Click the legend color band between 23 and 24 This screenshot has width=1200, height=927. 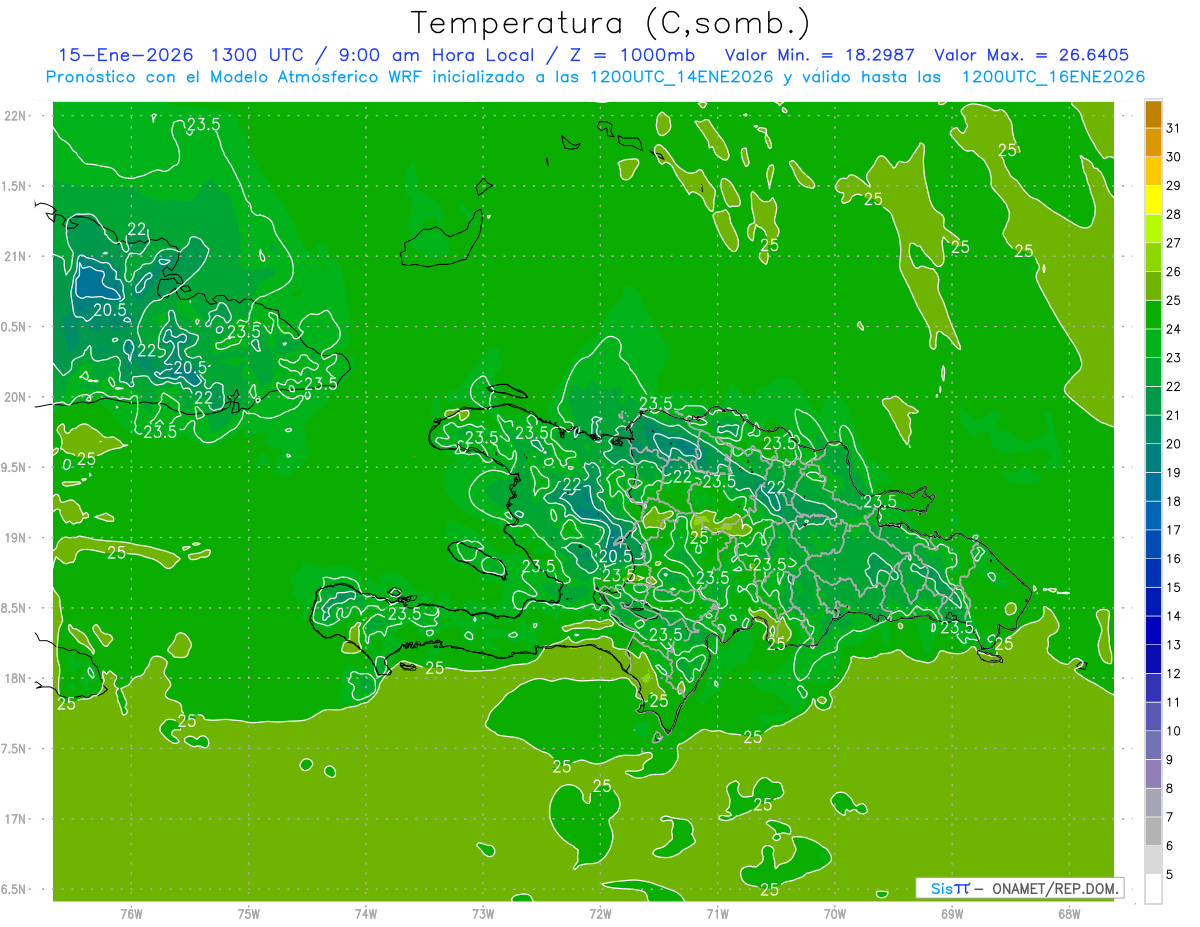pos(1153,345)
